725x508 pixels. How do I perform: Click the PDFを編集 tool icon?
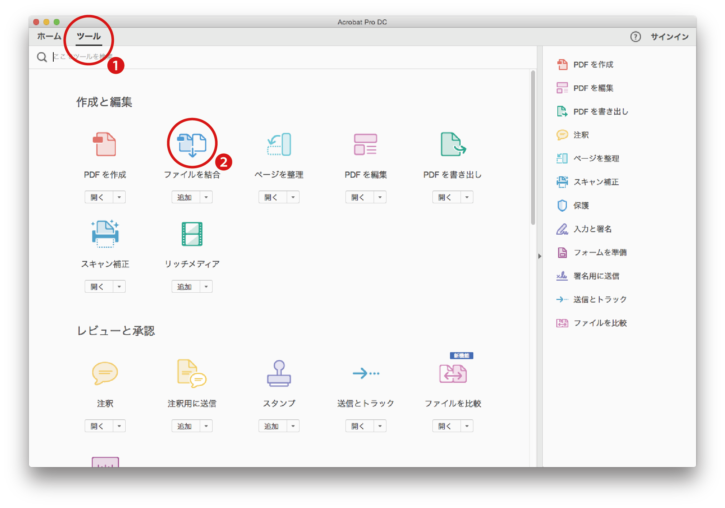[x=366, y=145]
